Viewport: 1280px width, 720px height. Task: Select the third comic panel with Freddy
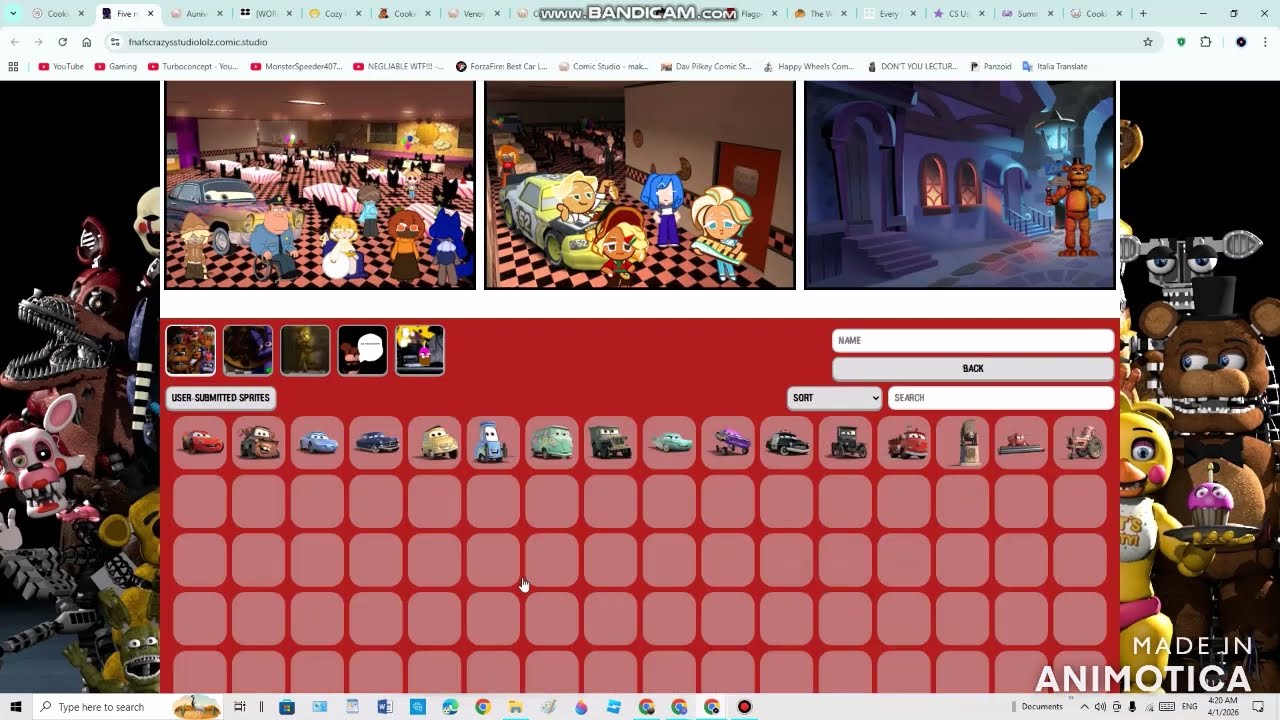[x=960, y=185]
